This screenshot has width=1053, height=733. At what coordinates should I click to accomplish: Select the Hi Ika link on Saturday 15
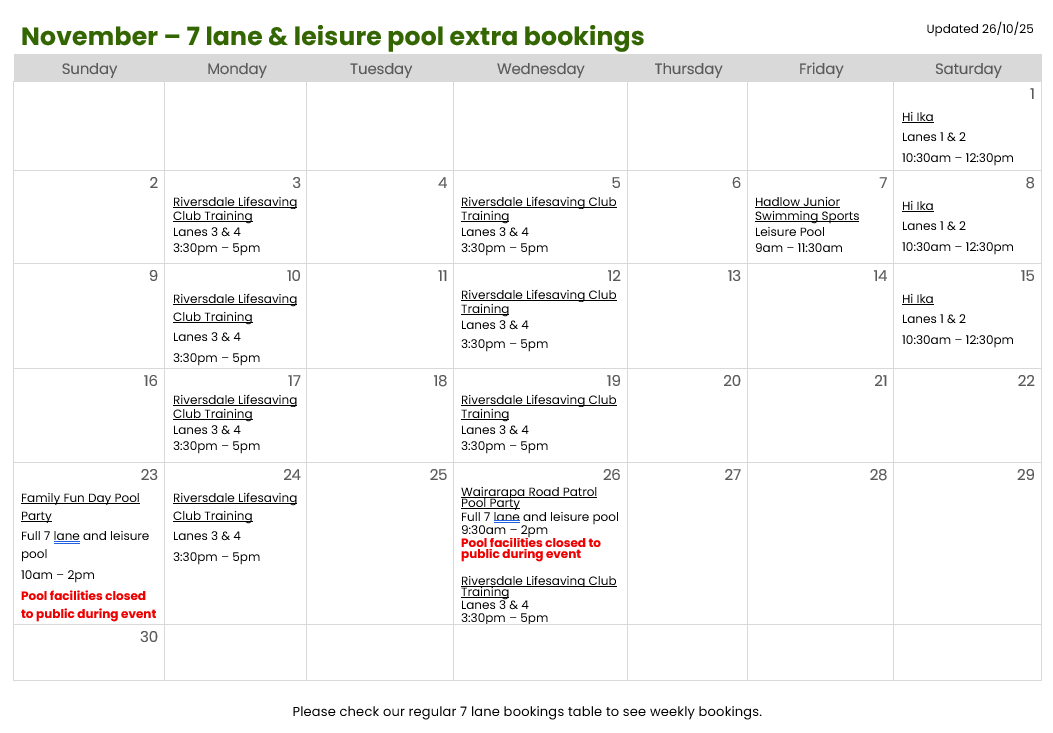click(917, 299)
